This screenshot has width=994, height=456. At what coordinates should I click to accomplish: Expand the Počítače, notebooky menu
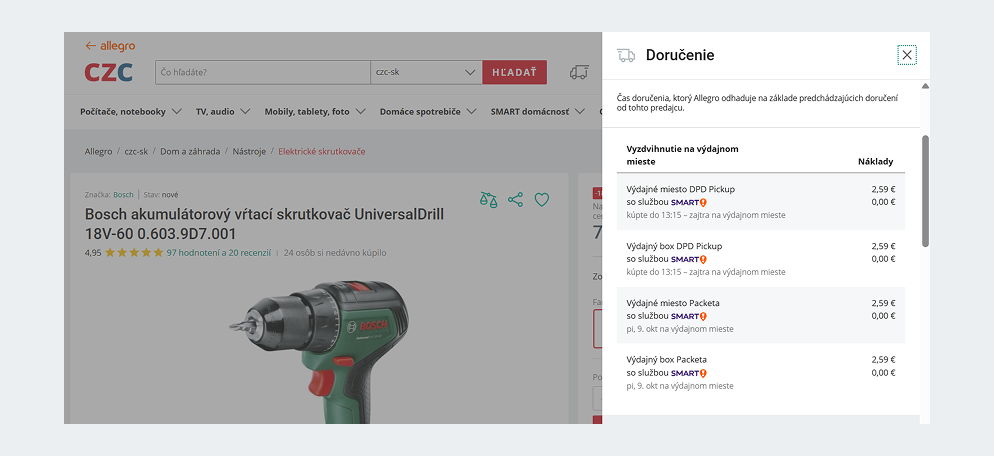click(131, 112)
